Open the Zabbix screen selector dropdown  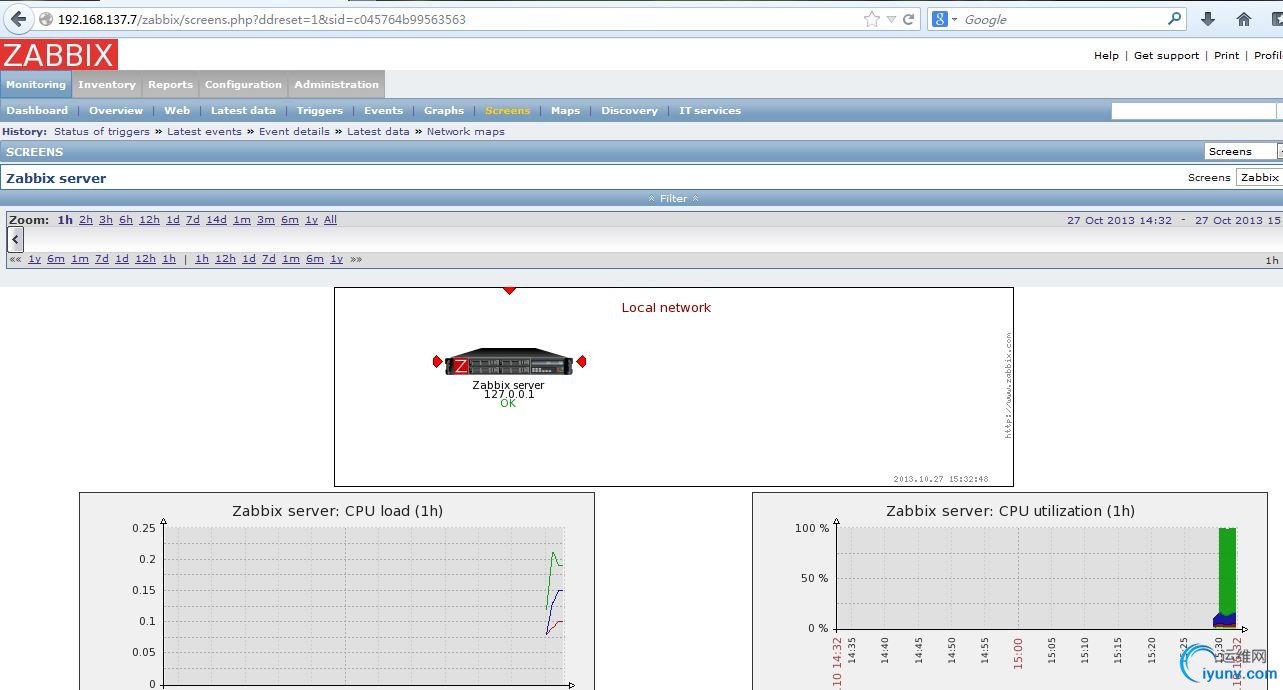pyautogui.click(x=1260, y=177)
